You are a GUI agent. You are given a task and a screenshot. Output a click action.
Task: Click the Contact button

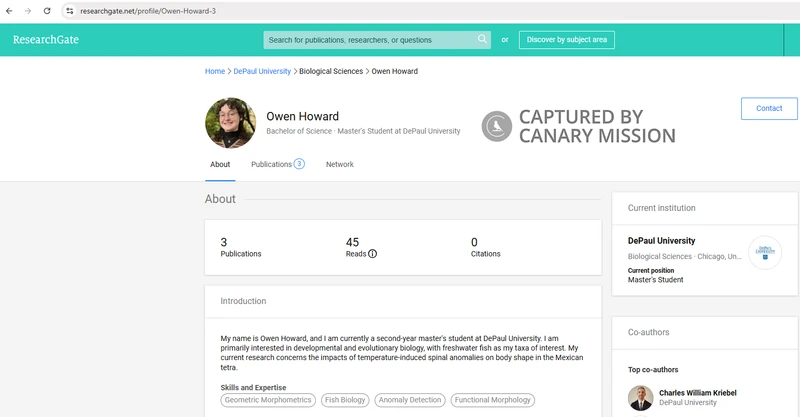pos(768,108)
